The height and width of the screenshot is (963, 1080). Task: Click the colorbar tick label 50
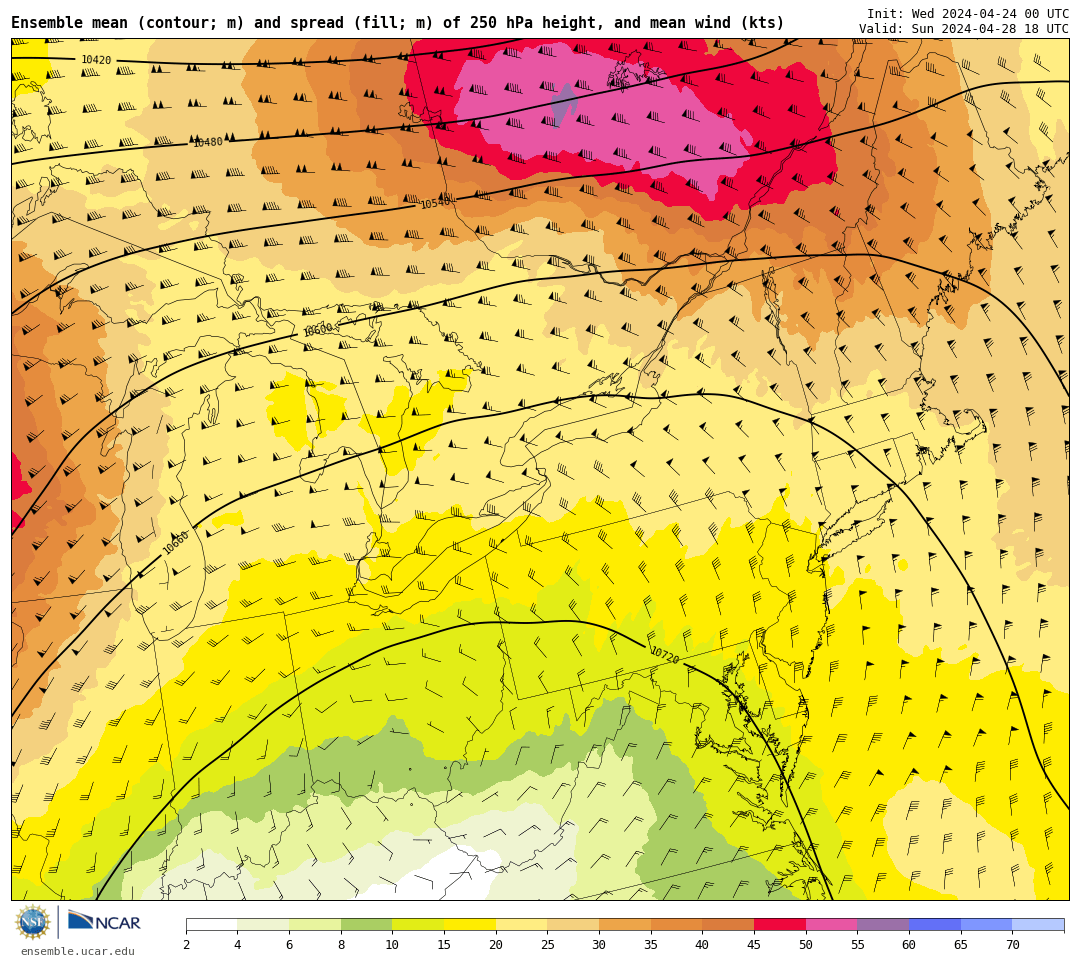[x=806, y=944]
